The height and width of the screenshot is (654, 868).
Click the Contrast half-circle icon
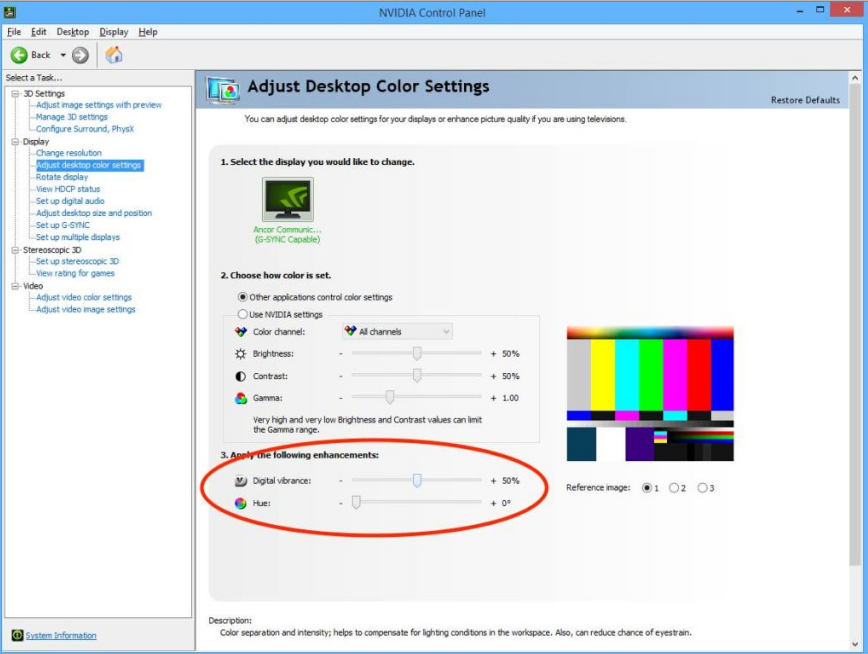pyautogui.click(x=240, y=376)
